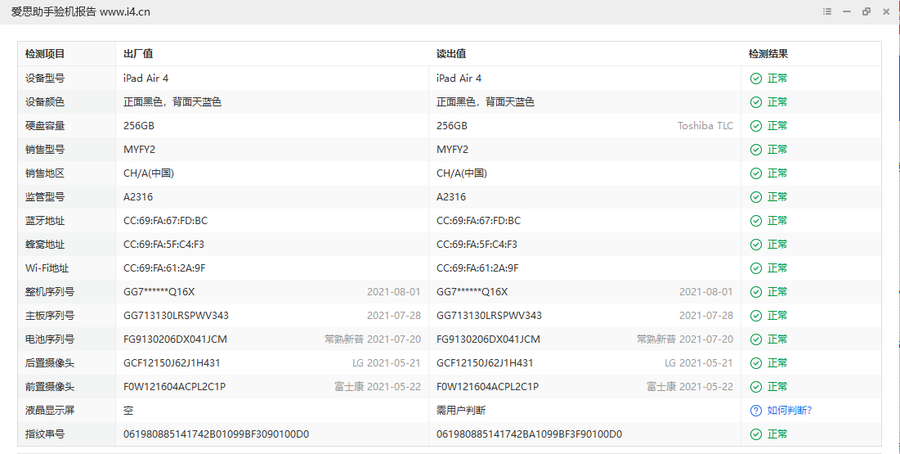Select the 主板序列号 row label
This screenshot has height=454, width=900.
[49, 316]
